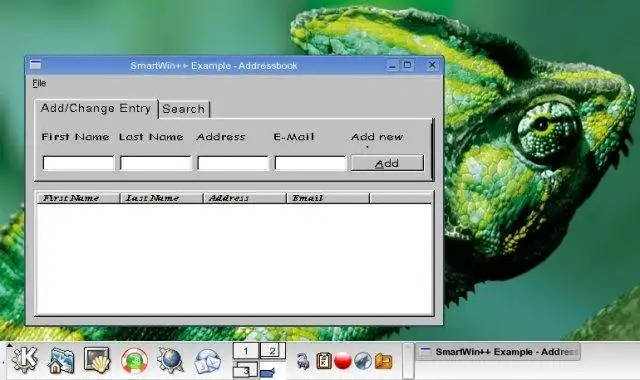Open the KDE K menu launcher
The image size is (640, 380).
24,360
